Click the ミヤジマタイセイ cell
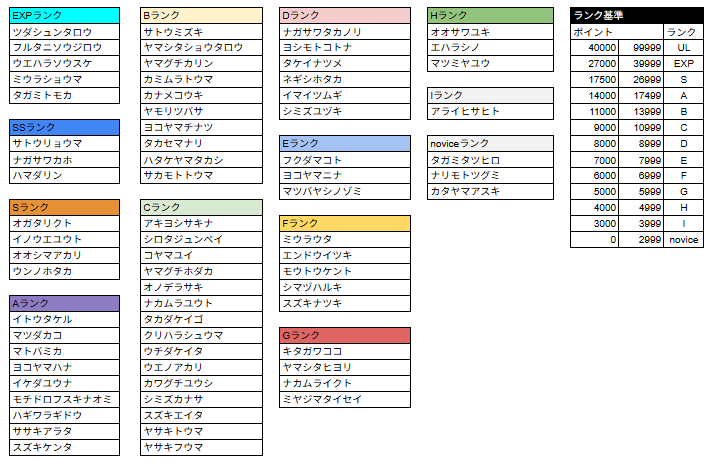 (x=345, y=399)
